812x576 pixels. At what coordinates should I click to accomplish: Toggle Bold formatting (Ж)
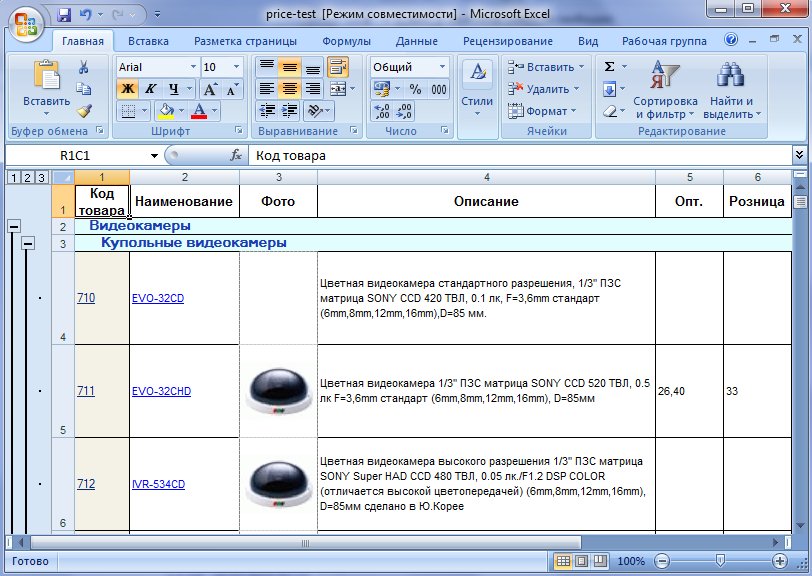128,89
